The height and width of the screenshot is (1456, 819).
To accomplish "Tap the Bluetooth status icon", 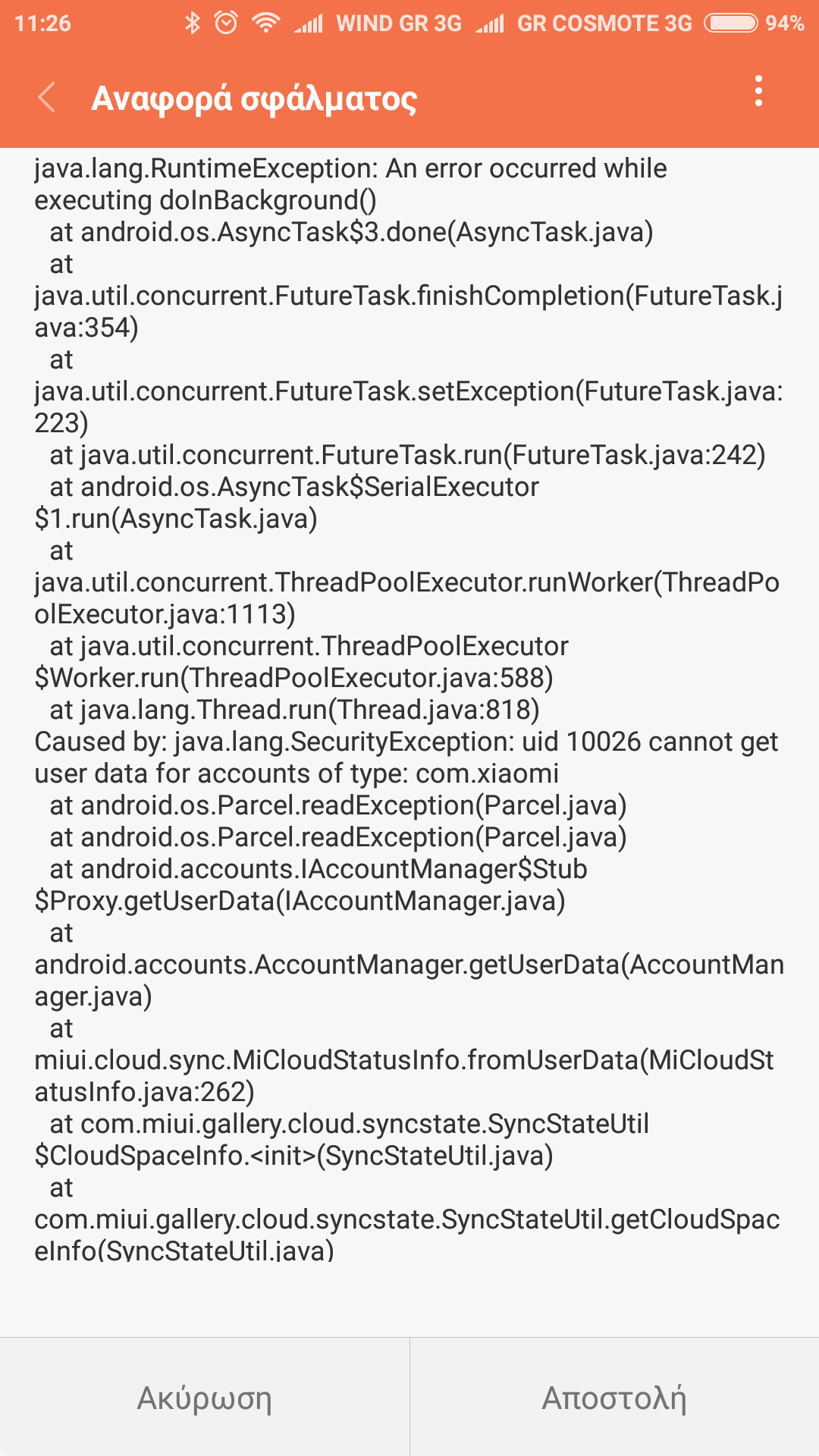I will coord(193,23).
